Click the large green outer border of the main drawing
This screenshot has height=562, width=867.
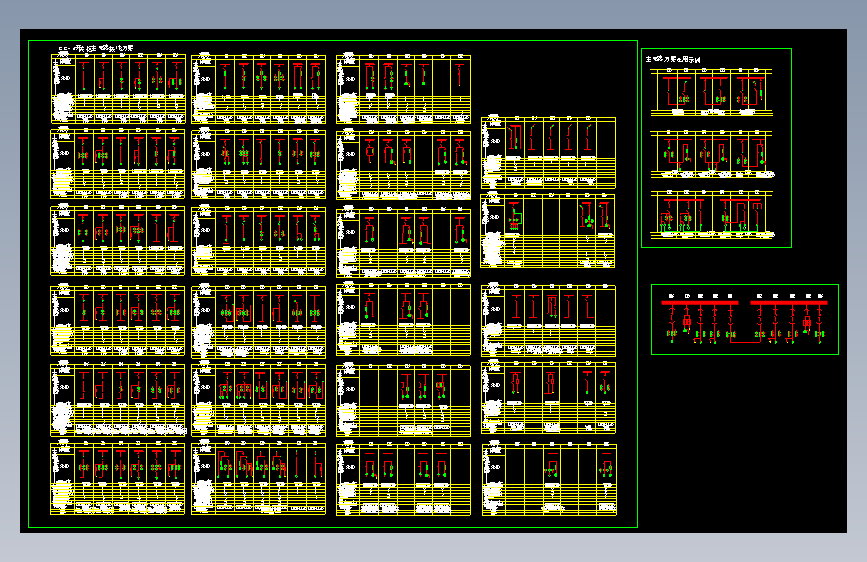333,40
